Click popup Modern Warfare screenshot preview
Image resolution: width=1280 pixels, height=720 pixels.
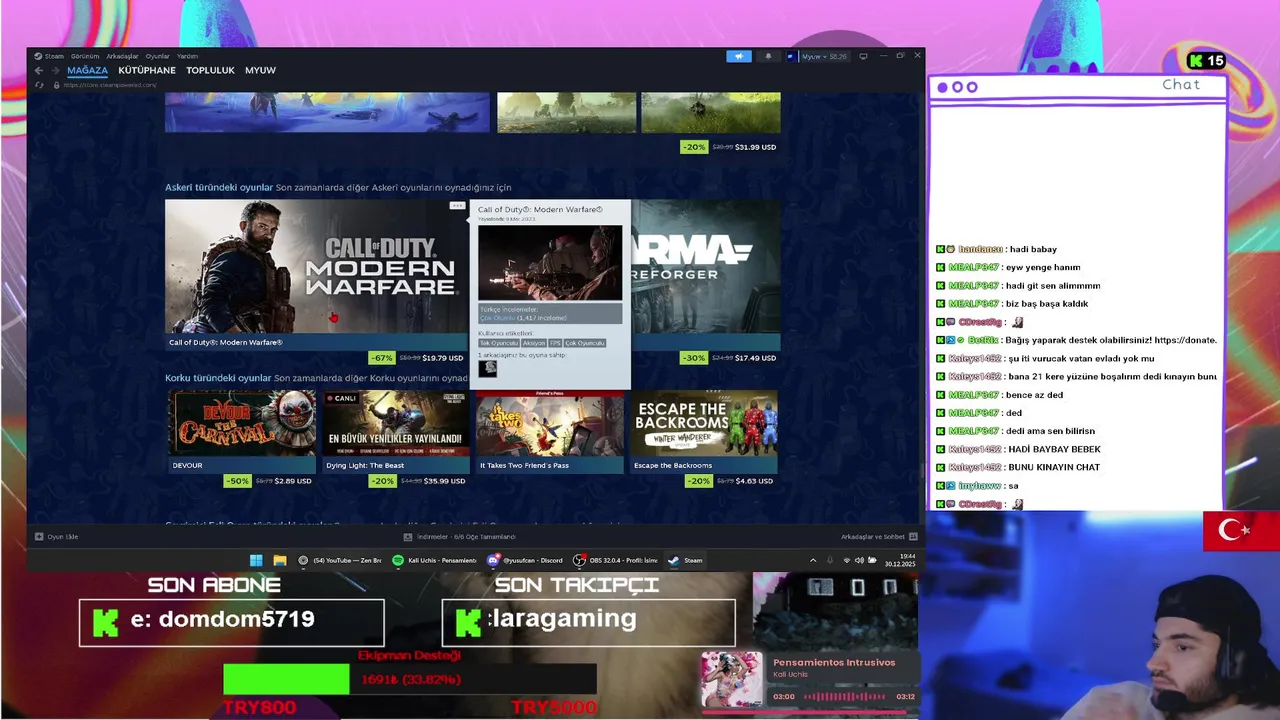coord(550,262)
